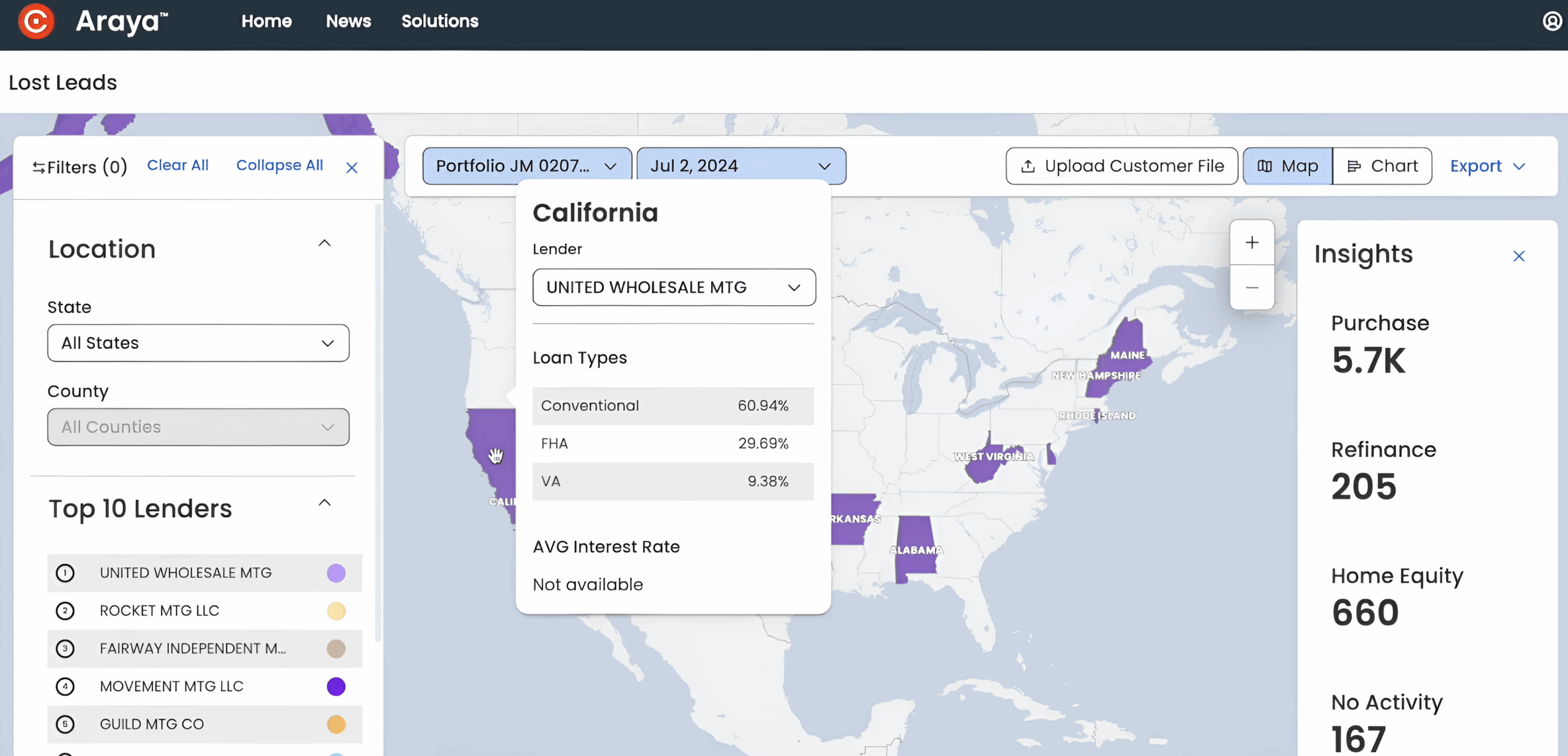1568x756 pixels.
Task: Switch to Chart view
Action: coord(1382,166)
